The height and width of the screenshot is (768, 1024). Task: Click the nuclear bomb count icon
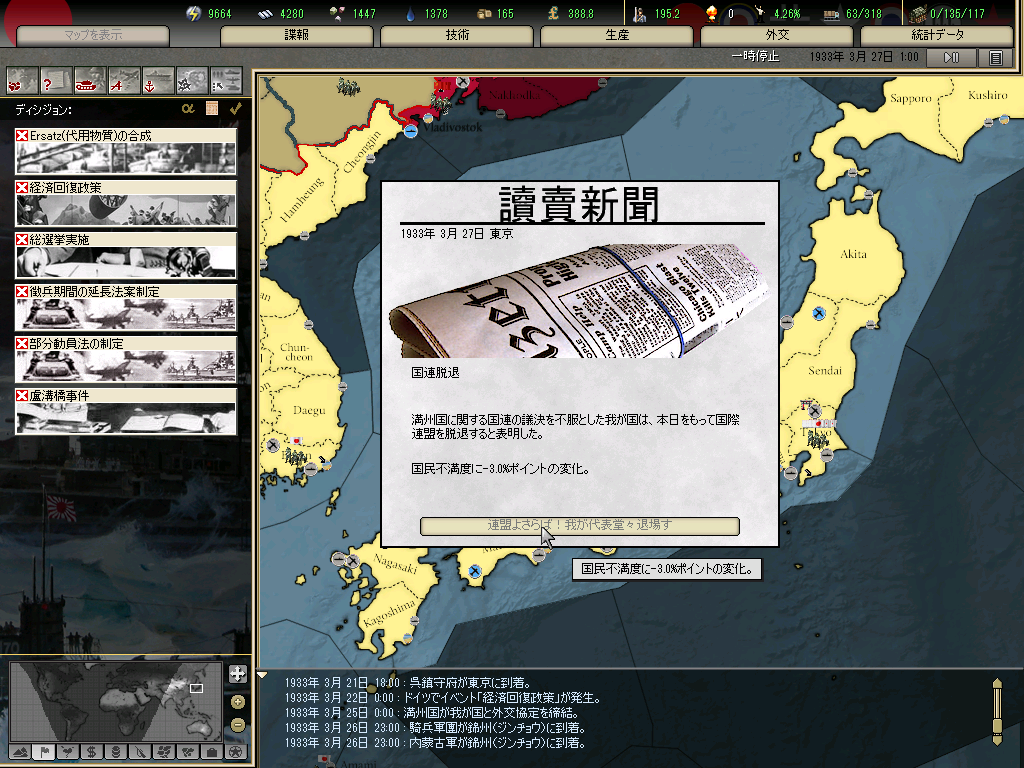711,13
